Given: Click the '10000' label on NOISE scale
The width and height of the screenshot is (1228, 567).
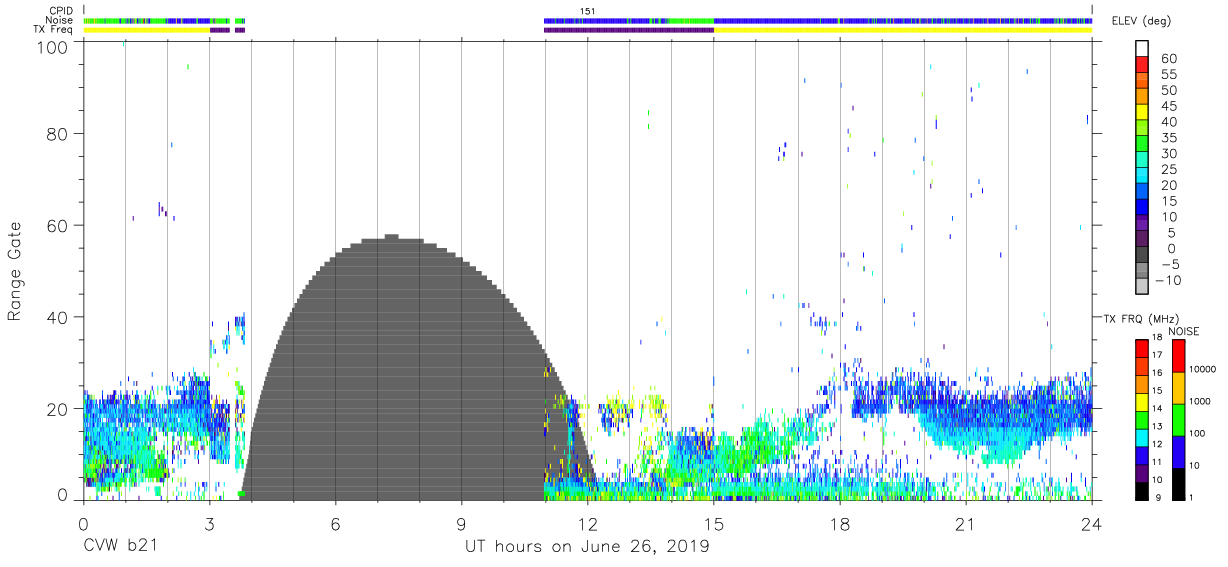Looking at the screenshot, I should pos(1202,370).
